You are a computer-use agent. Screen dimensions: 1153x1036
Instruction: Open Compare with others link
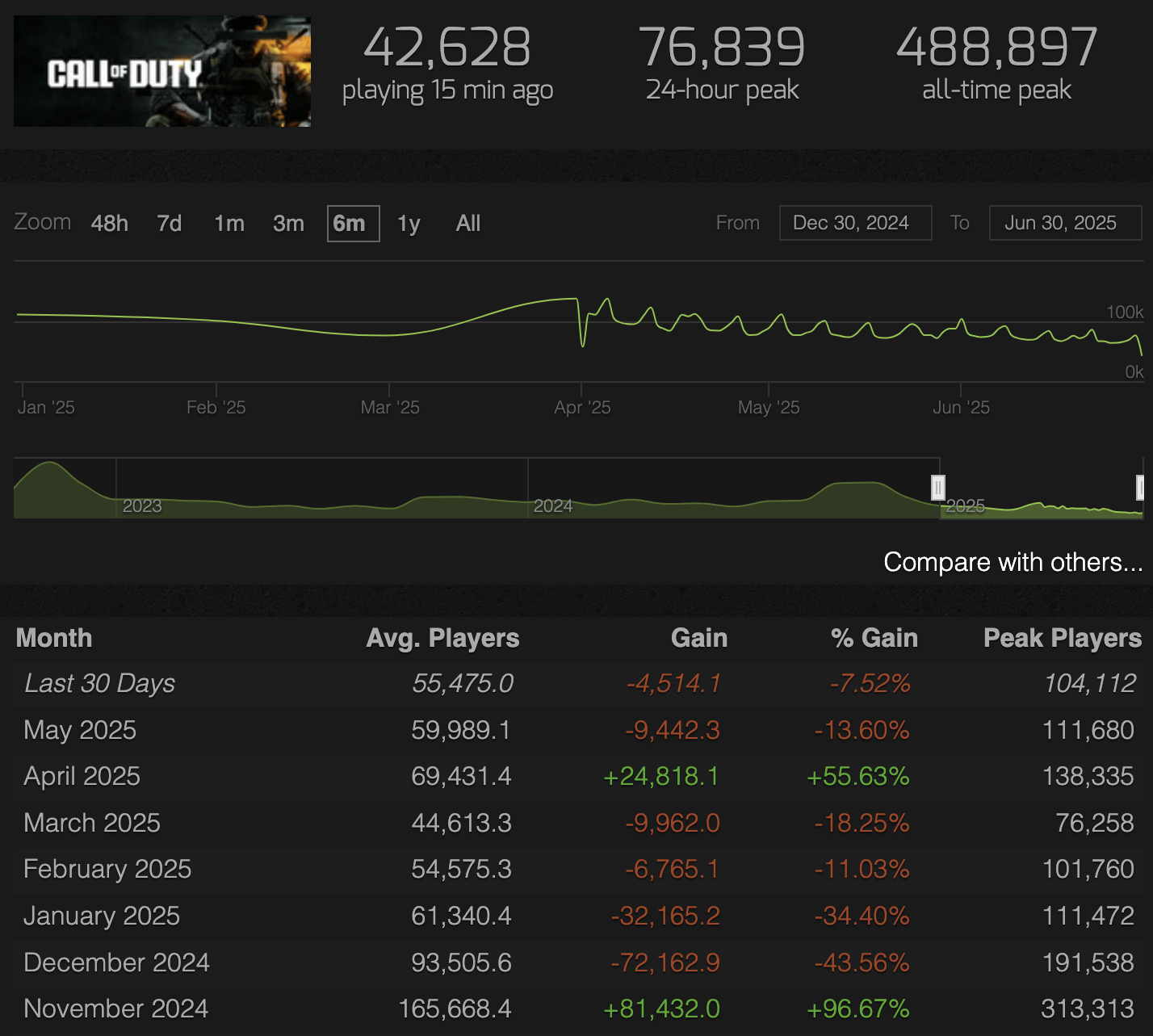click(1013, 562)
